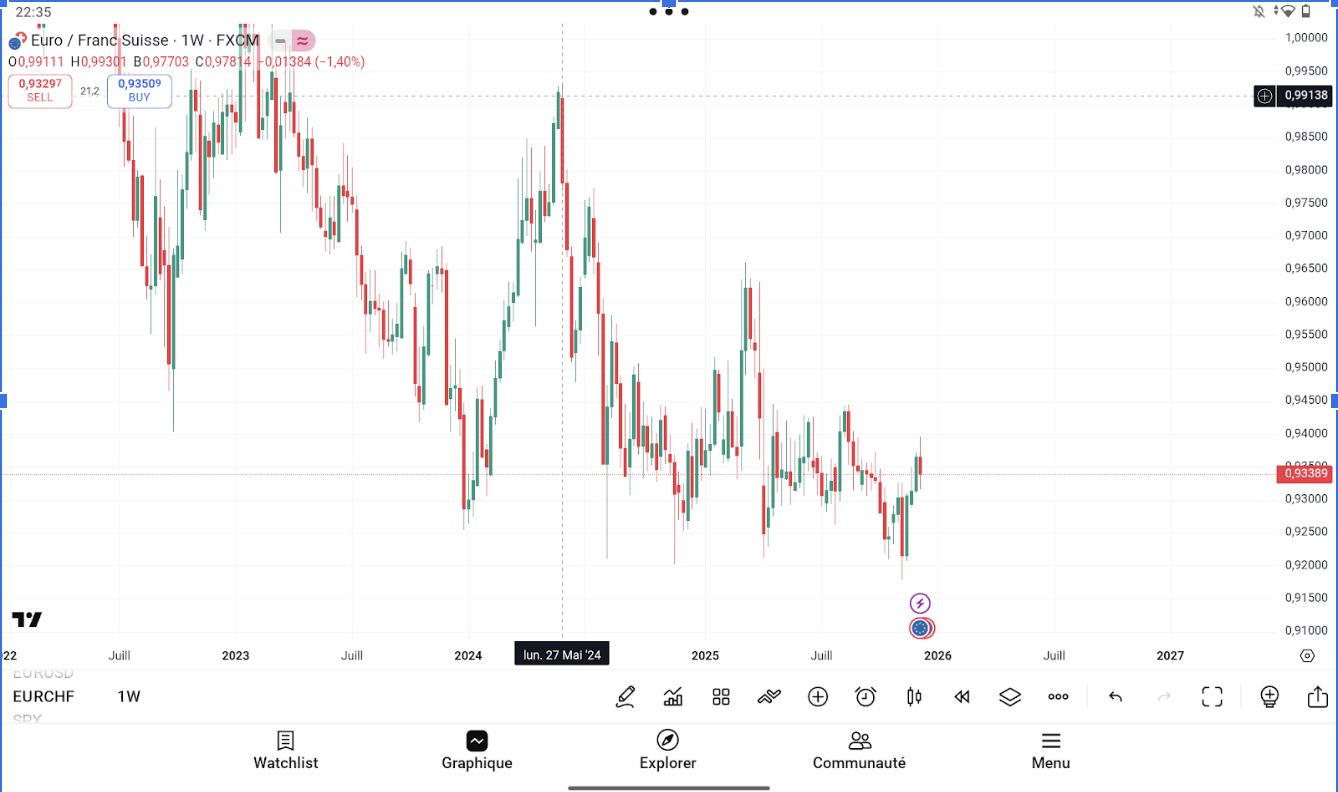Create an alert with the alarm clock icon
This screenshot has width=1338, height=792.
click(866, 697)
